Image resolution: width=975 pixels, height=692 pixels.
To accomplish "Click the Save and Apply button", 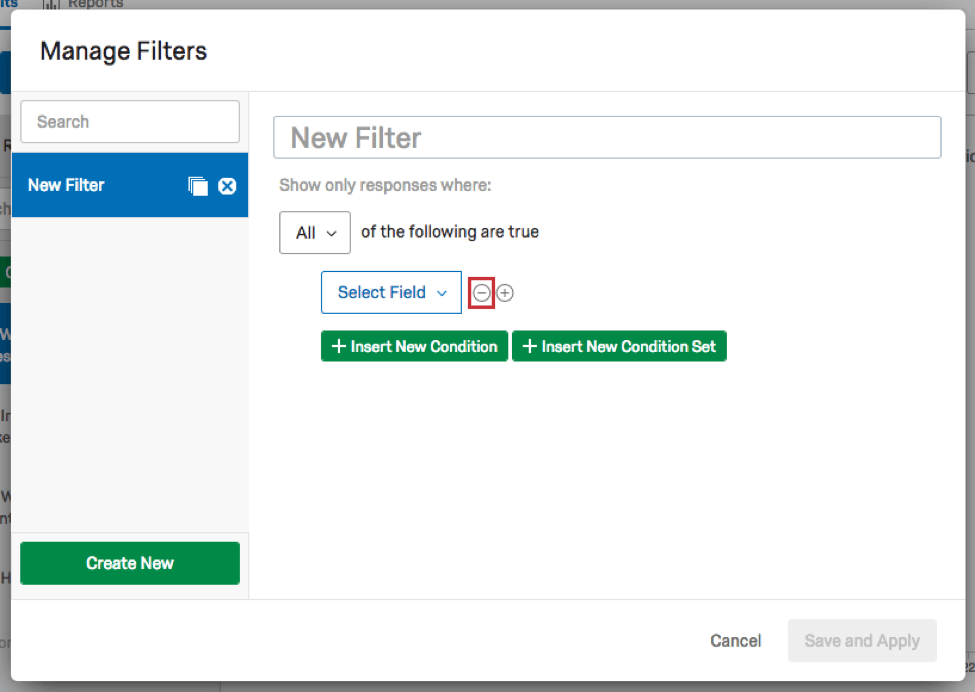I will click(861, 641).
